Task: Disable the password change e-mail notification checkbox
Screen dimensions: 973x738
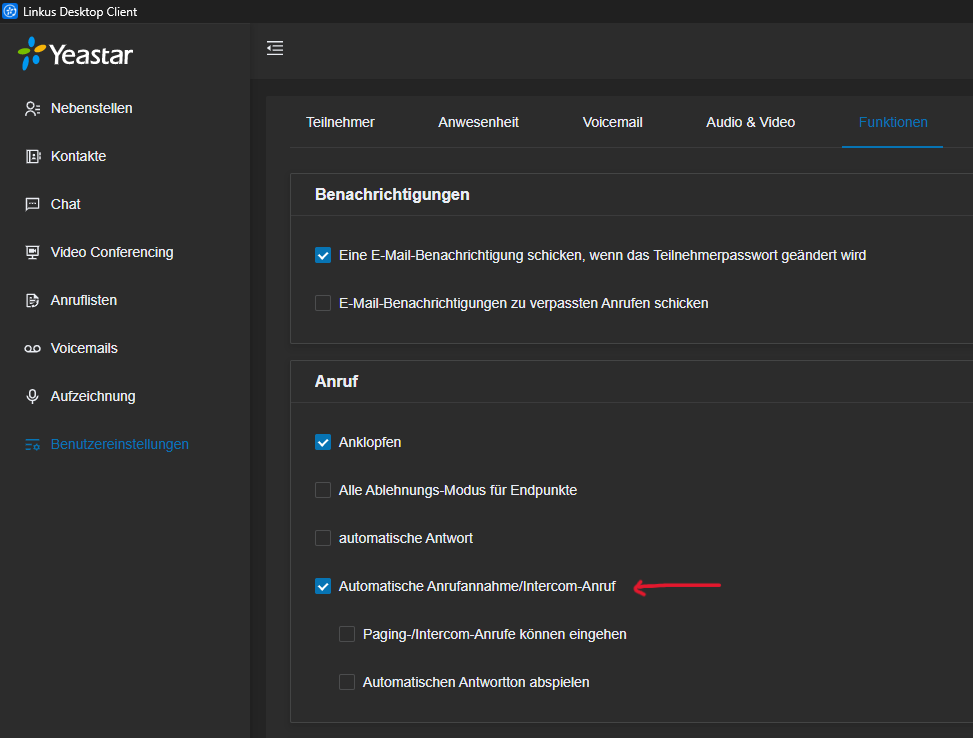Action: tap(323, 255)
